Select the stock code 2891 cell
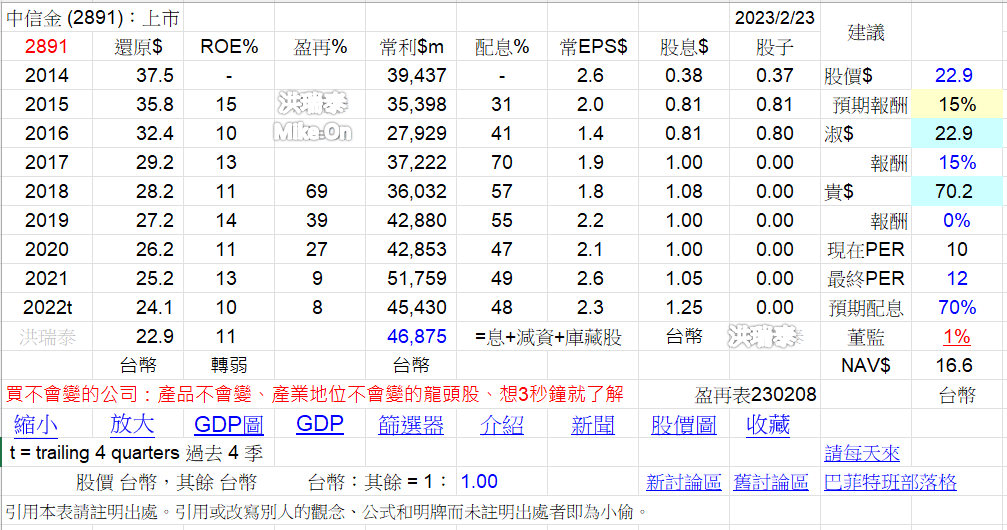The height and width of the screenshot is (530, 1007). pyautogui.click(x=46, y=47)
